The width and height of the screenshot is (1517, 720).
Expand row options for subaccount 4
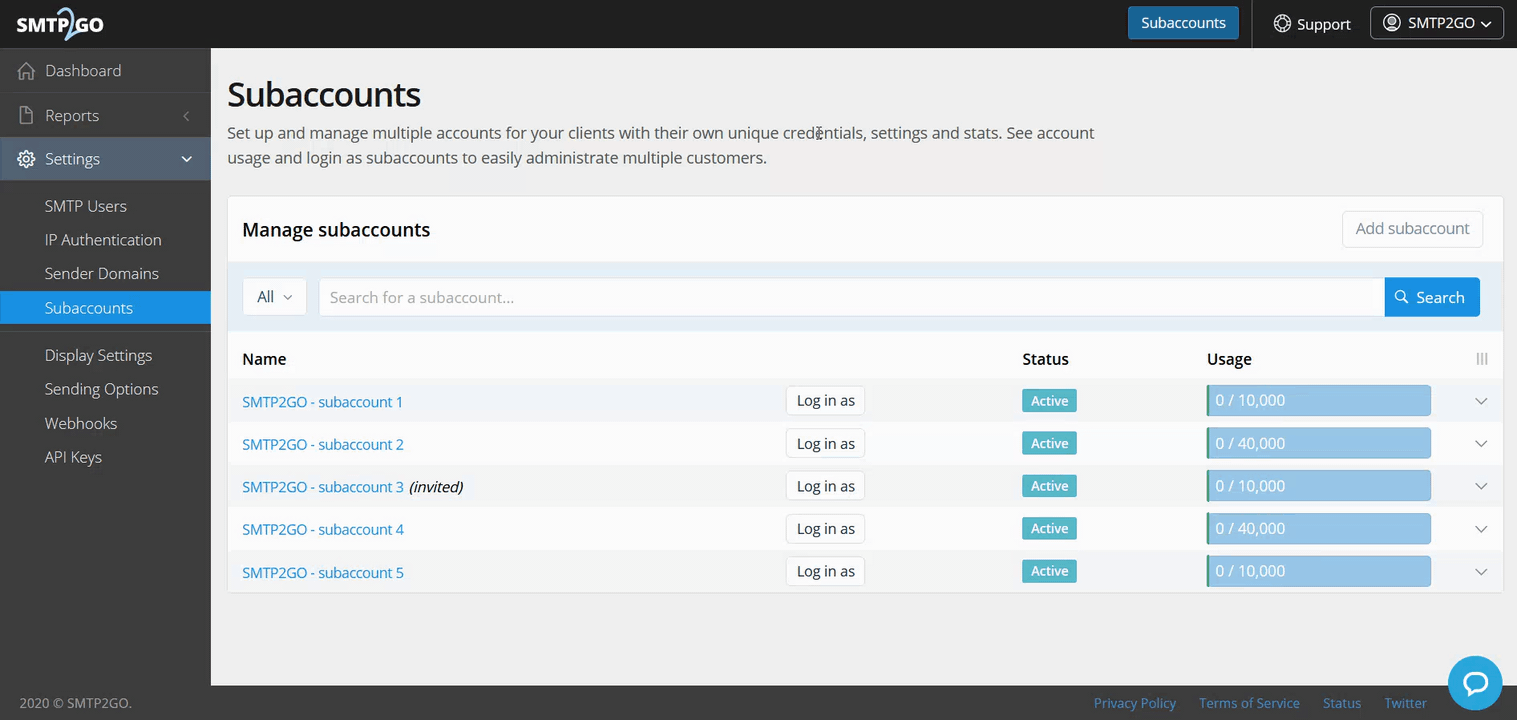pos(1481,529)
